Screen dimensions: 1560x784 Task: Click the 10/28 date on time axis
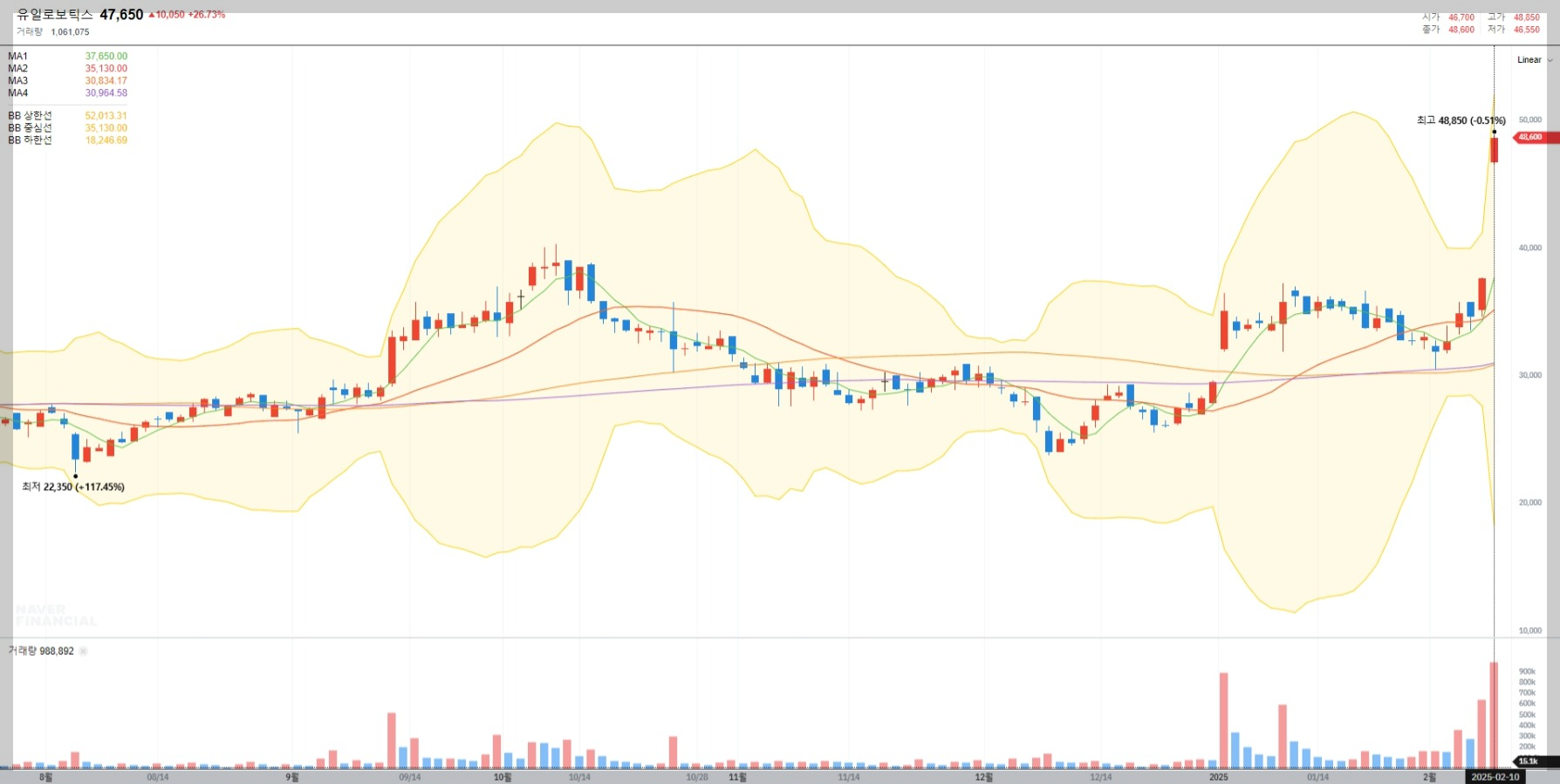[x=697, y=777]
